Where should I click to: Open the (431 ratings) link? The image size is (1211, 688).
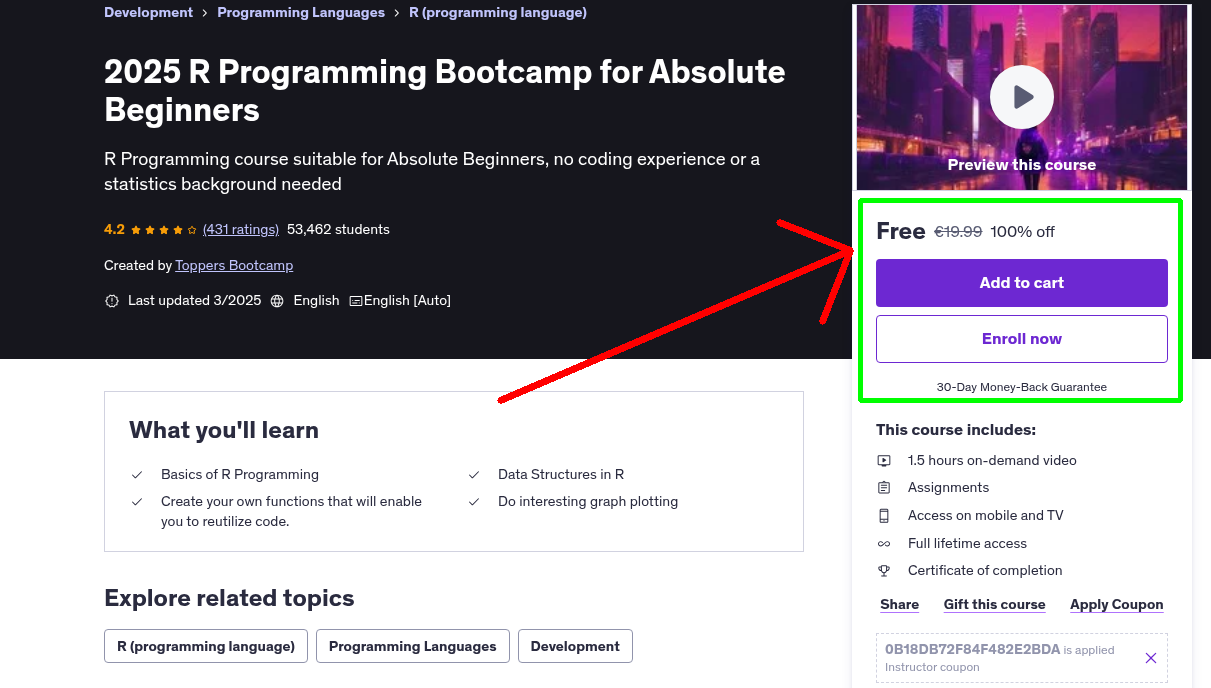240,229
